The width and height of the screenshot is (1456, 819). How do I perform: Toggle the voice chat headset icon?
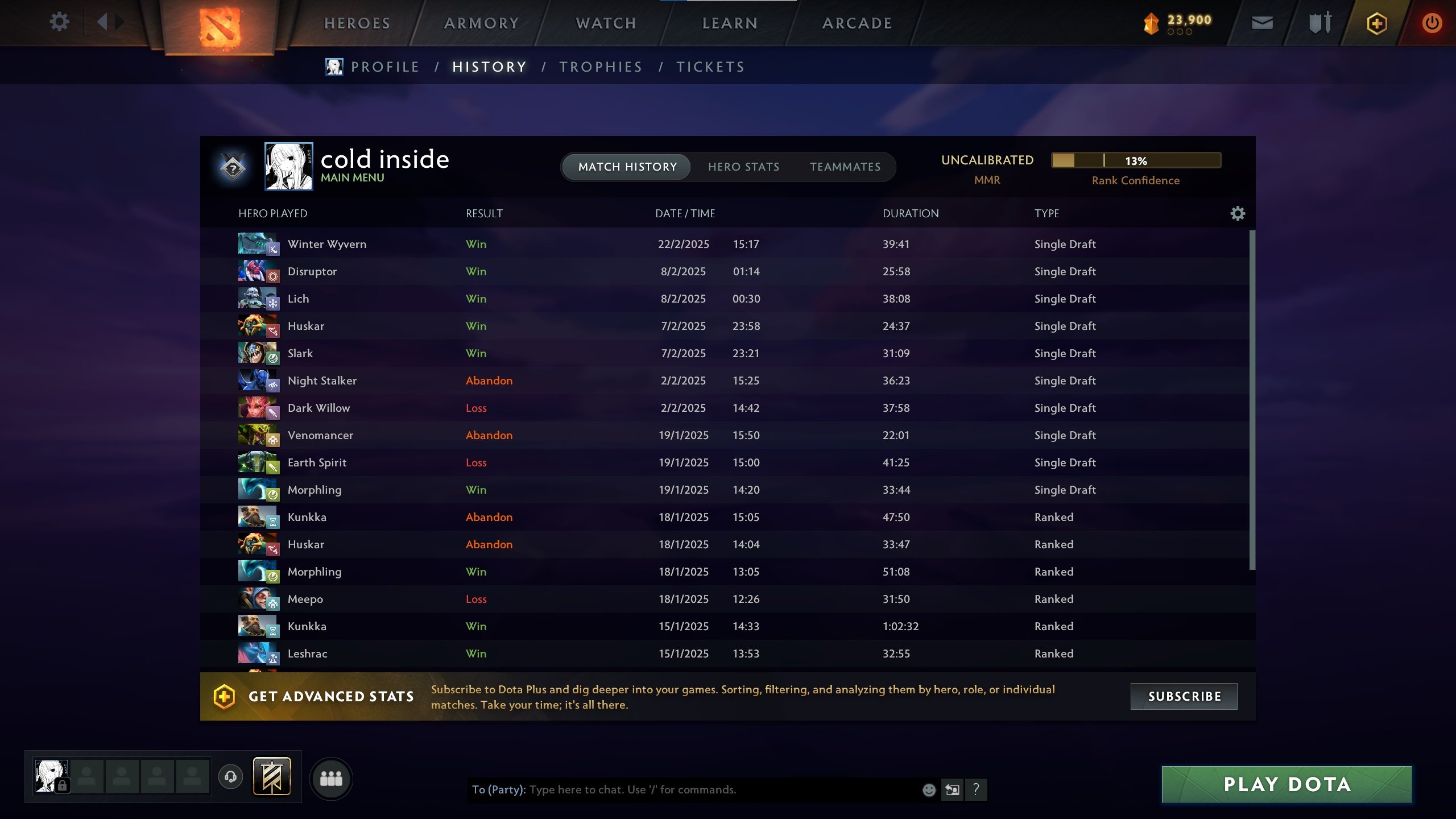(x=230, y=776)
